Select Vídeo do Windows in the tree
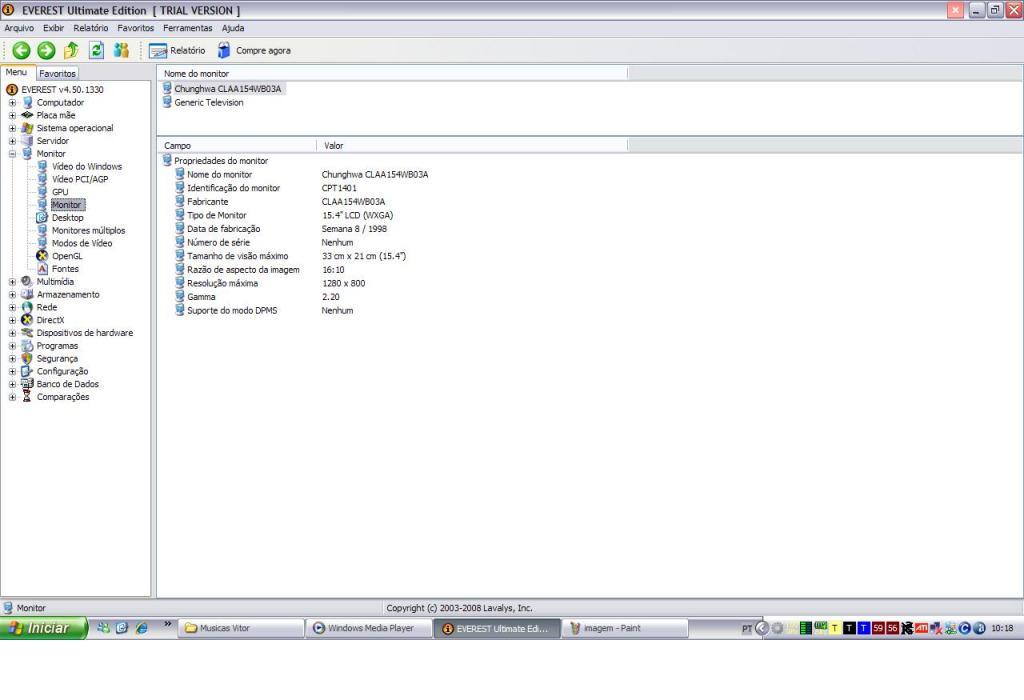The width and height of the screenshot is (1024, 700). pos(87,167)
